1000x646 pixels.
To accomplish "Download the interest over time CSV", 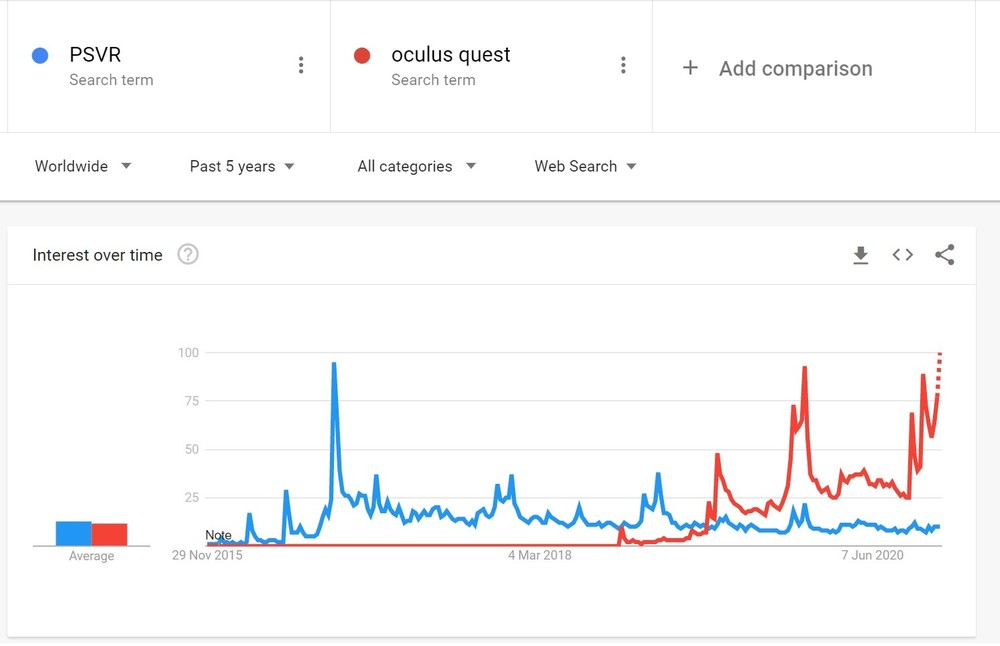I will (x=861, y=255).
